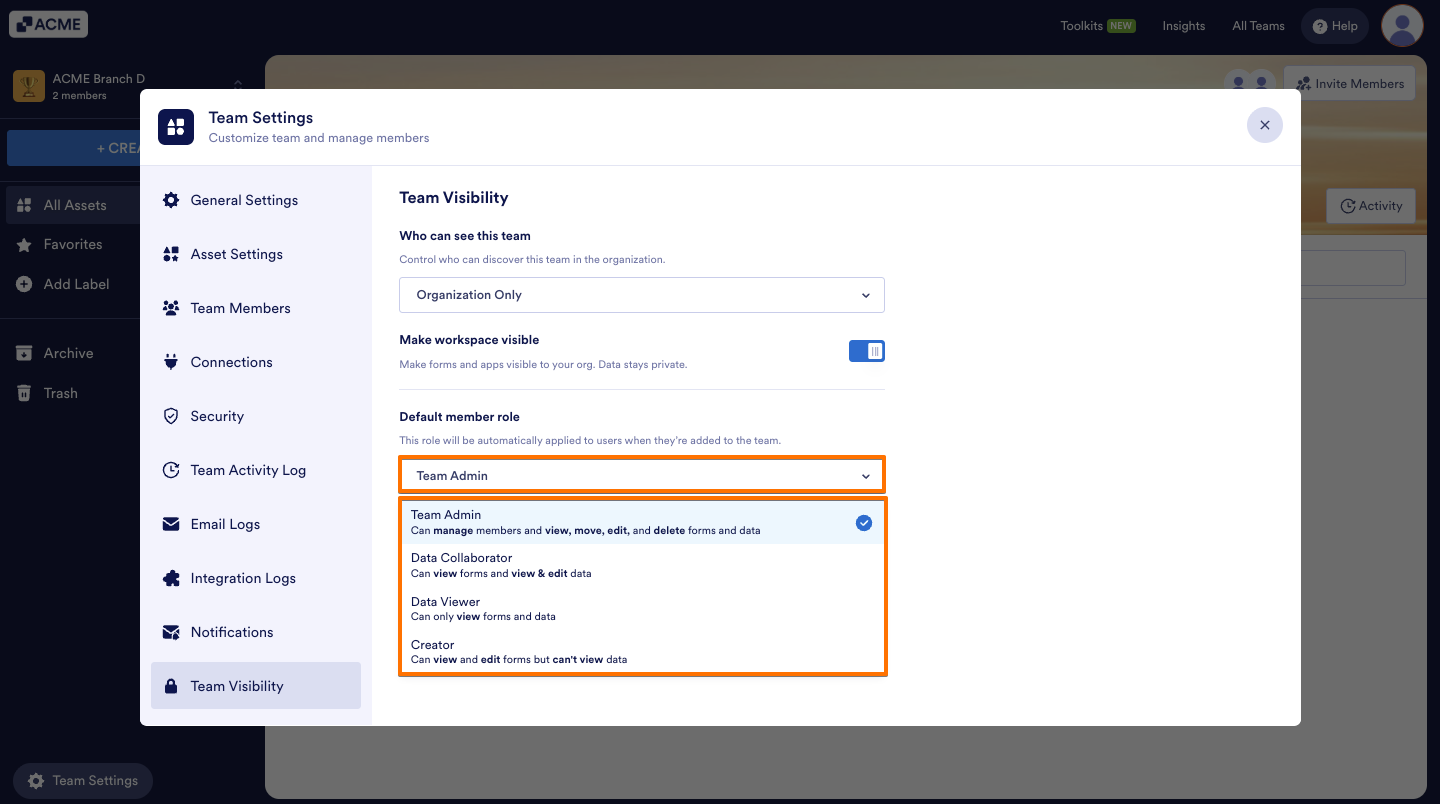Choose the Data Collaborator role option
Screen dimensions: 1440x804
642,565
